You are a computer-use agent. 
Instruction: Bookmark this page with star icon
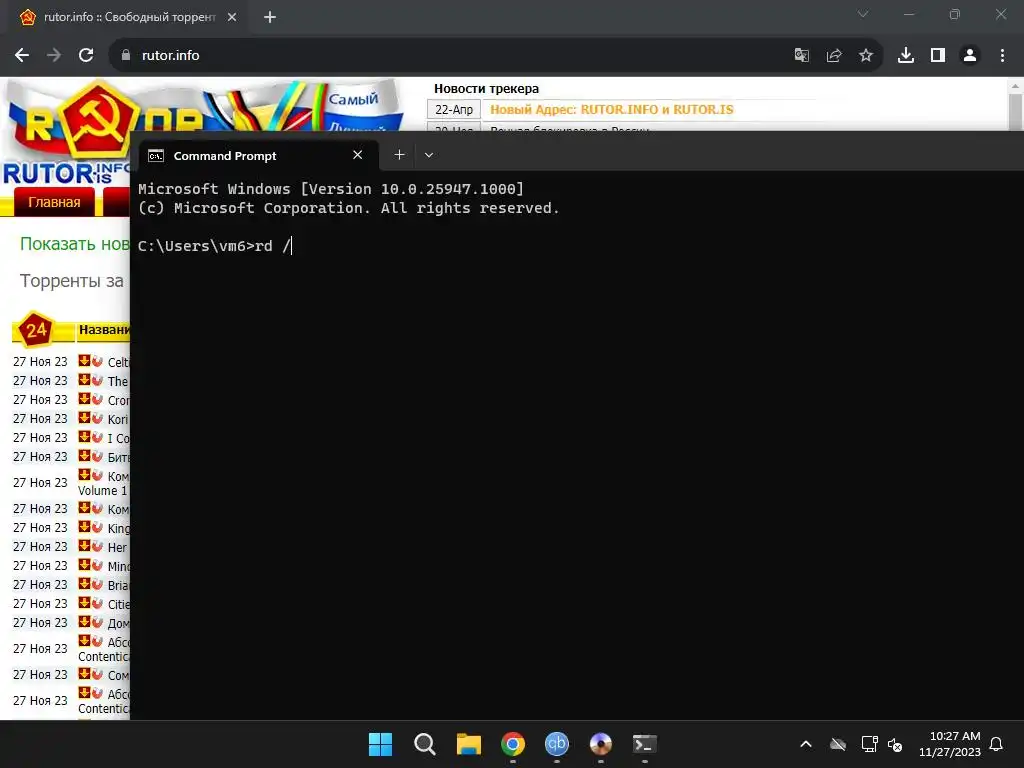click(866, 56)
